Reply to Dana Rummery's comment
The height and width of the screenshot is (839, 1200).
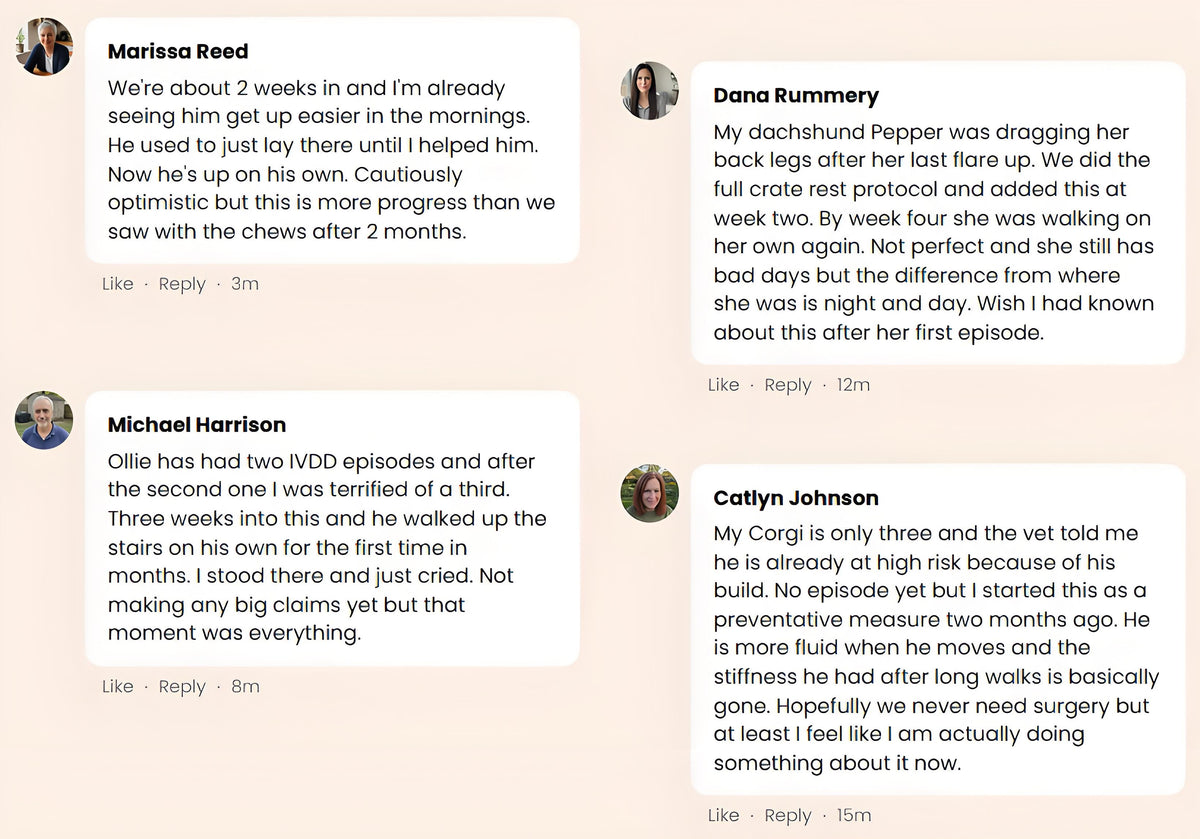[x=788, y=385]
